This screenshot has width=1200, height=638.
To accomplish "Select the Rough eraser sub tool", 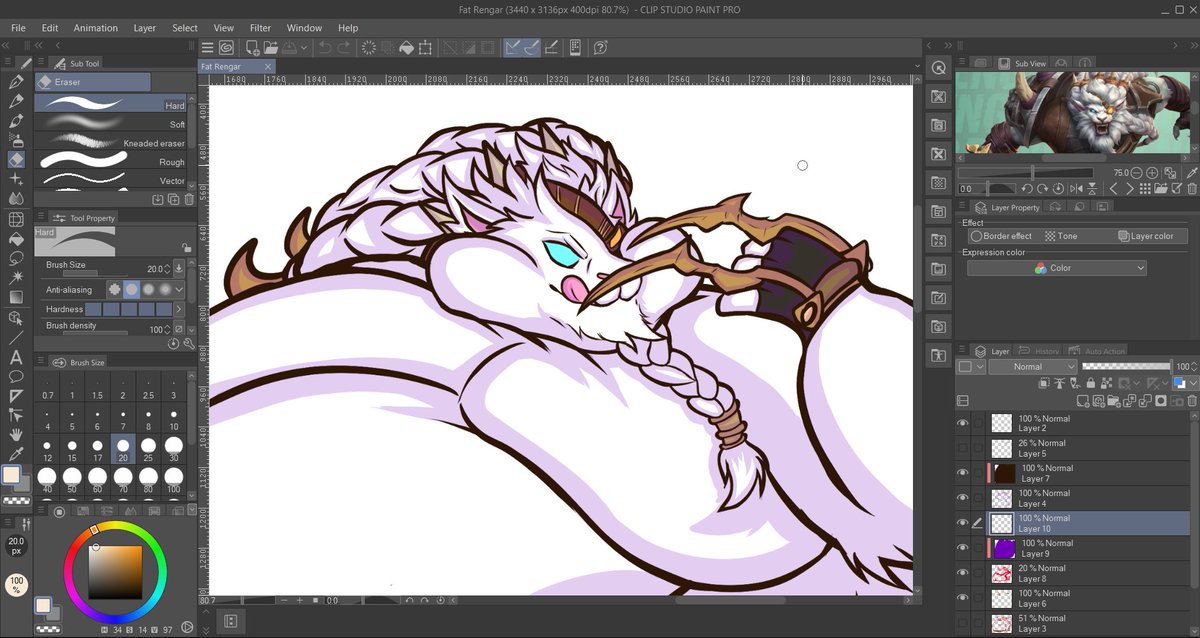I will [x=111, y=161].
